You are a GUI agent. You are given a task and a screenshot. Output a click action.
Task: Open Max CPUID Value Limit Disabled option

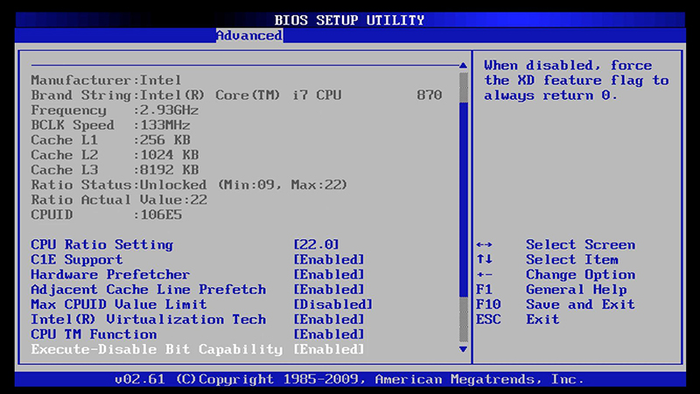[333, 304]
